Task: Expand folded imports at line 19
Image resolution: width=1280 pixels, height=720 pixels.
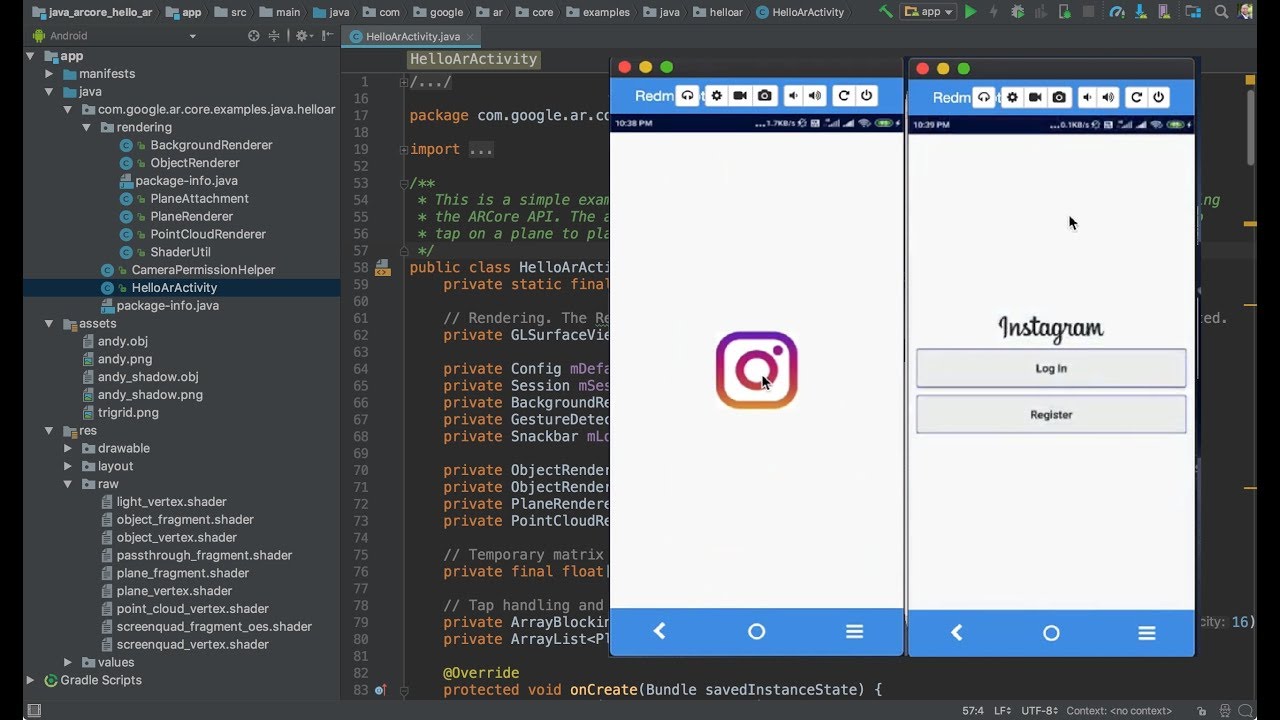Action: point(403,149)
